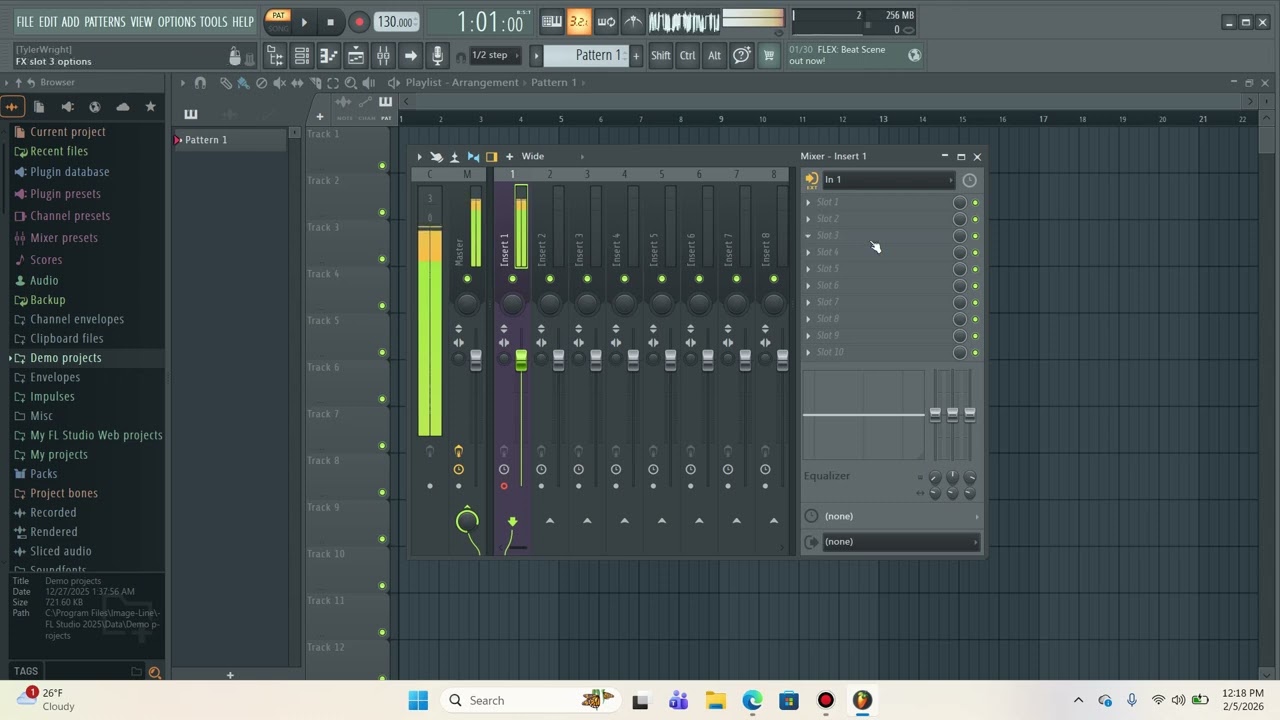Adjust the Insert 4 volume fader
Viewport: 1280px width, 720px height.
[x=633, y=362]
